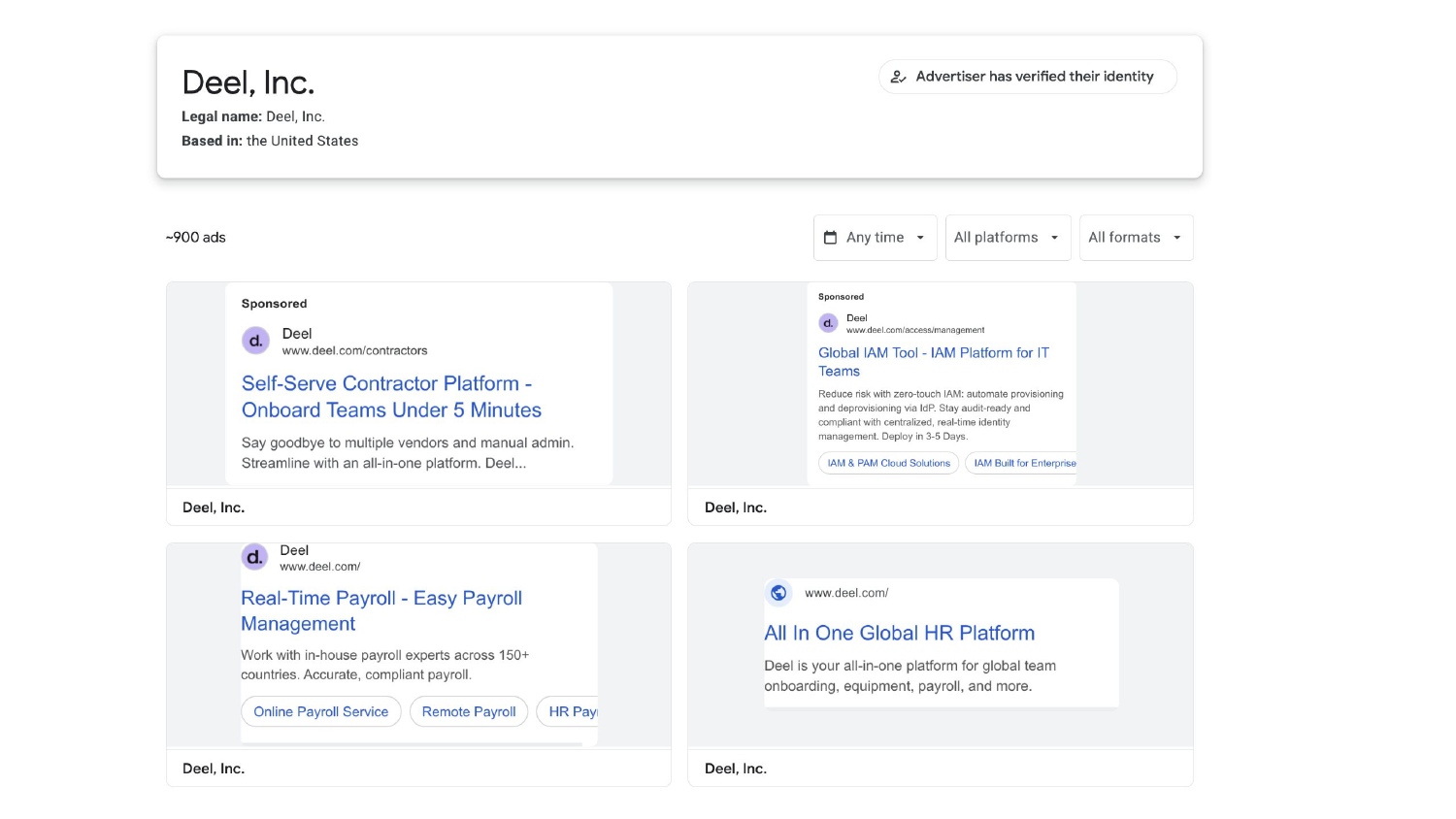This screenshot has width=1456, height=819.
Task: Click Online Payroll Service chip
Action: (x=321, y=711)
